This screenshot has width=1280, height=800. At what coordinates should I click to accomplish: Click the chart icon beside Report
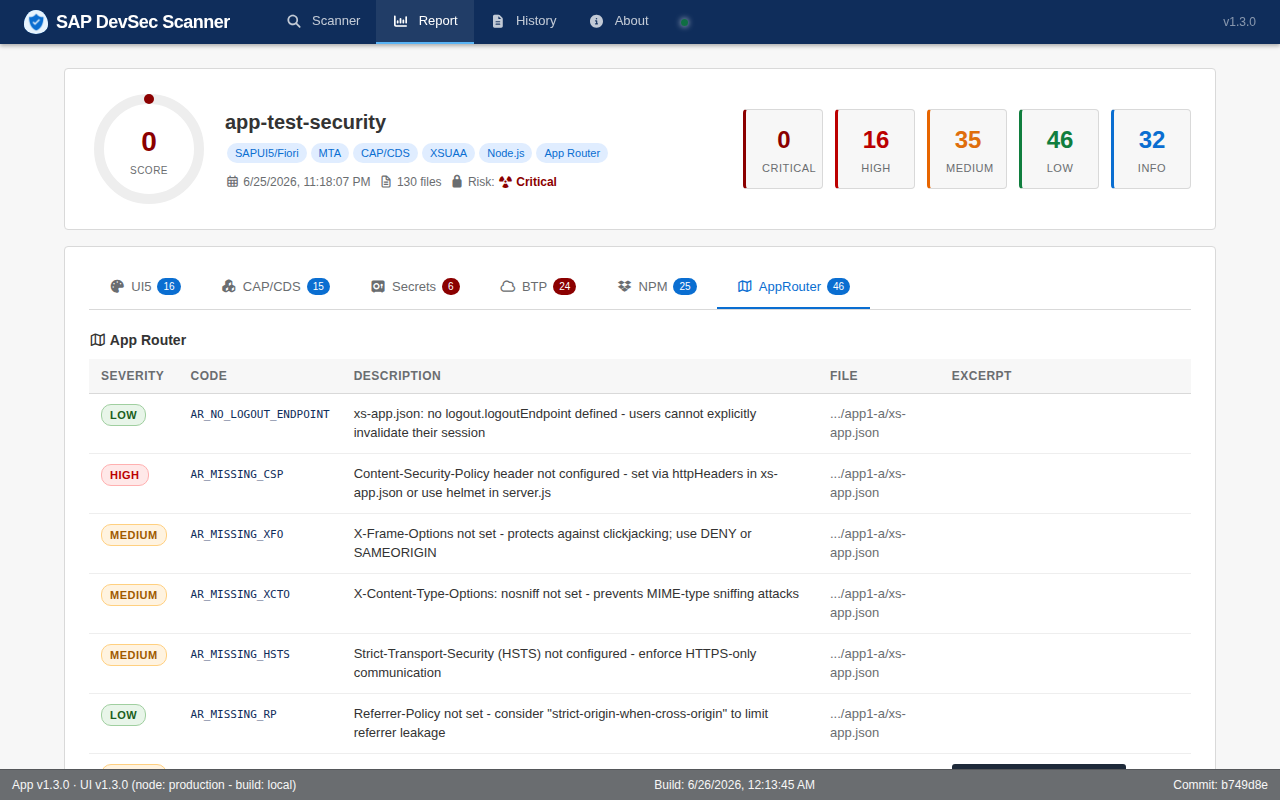[401, 21]
